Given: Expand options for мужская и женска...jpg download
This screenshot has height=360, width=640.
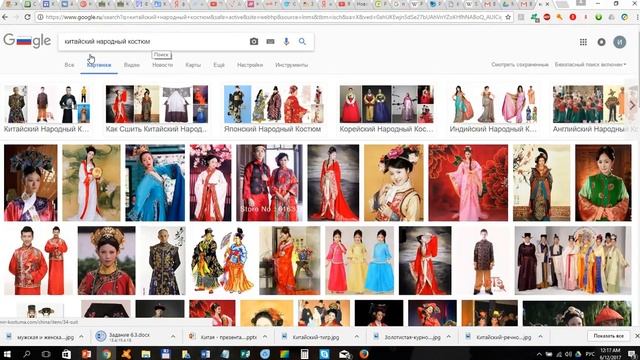Looking at the screenshot, I should (81, 337).
